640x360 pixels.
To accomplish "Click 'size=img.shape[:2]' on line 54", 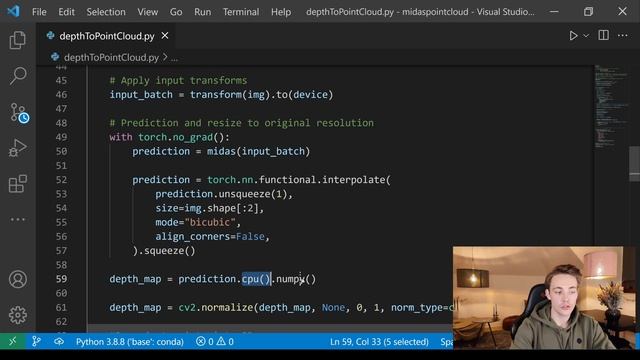I will tap(207, 208).
